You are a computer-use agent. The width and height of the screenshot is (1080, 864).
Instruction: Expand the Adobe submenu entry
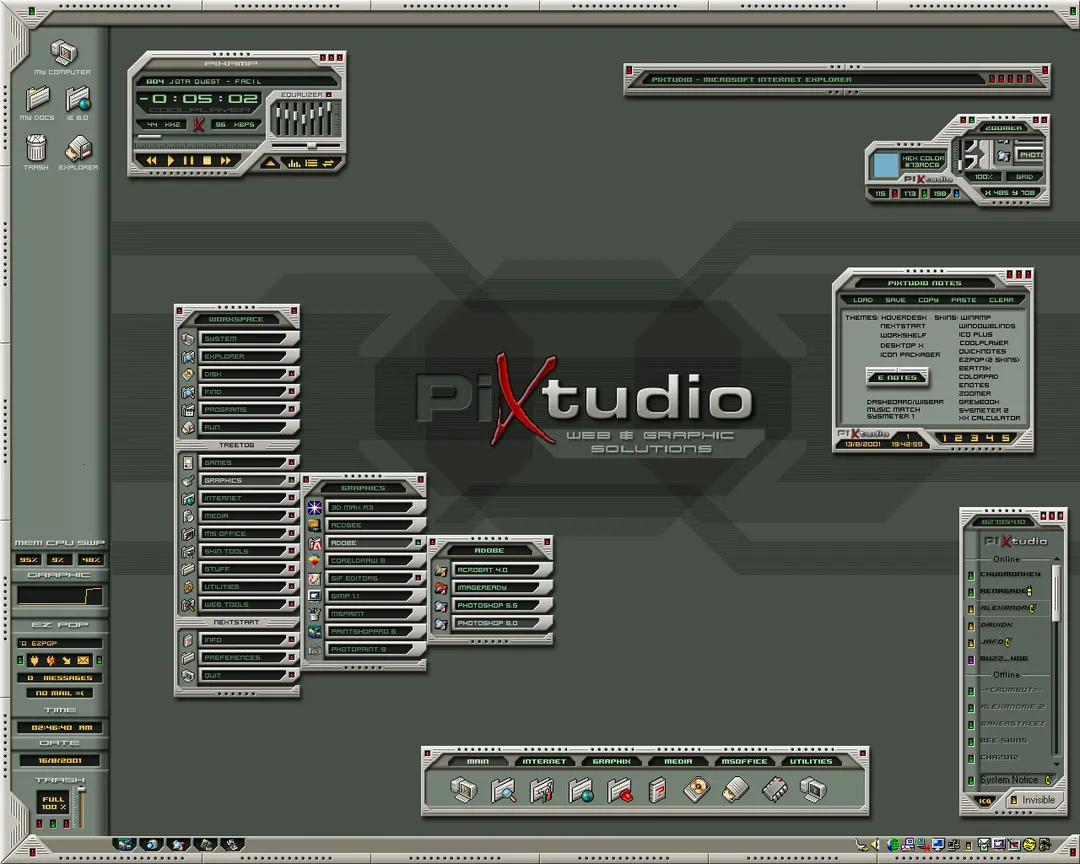coord(375,543)
